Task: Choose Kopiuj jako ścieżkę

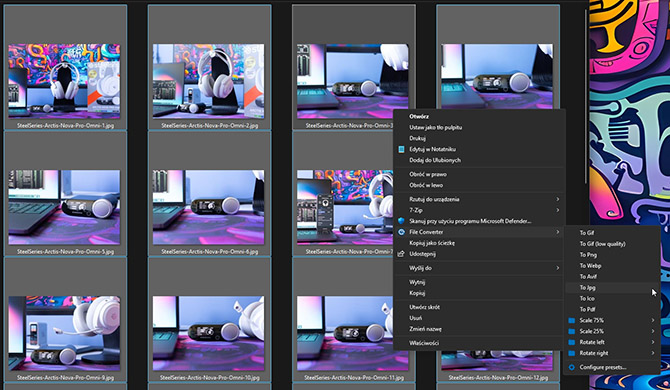Action: click(479, 243)
